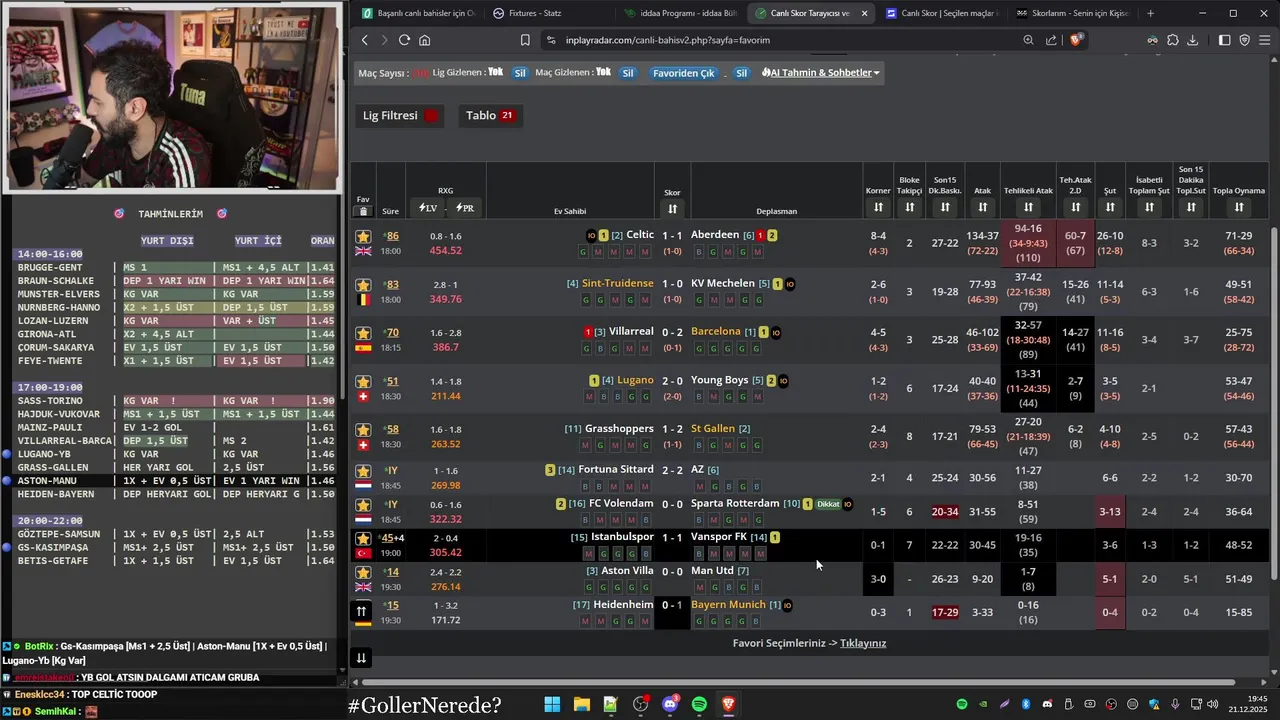Open Discord from taskbar
This screenshot has height=720, width=1280.
pos(670,705)
